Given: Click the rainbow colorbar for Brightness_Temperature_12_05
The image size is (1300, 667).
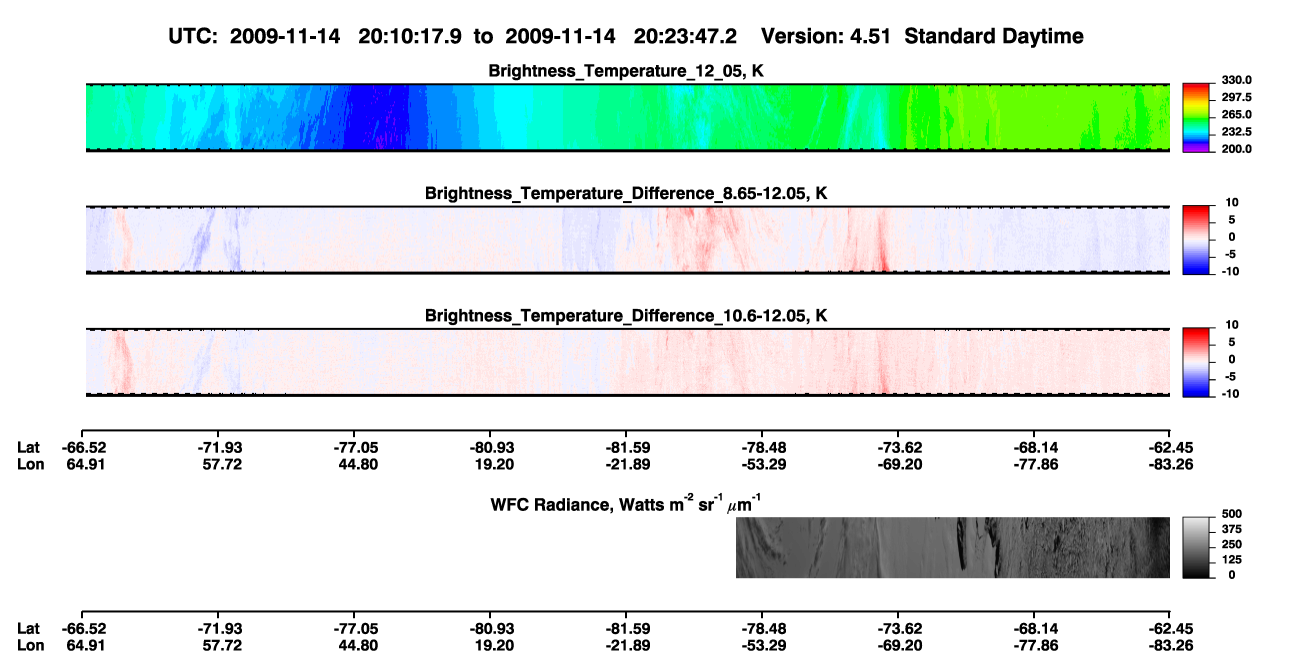Looking at the screenshot, I should 1198,118.
